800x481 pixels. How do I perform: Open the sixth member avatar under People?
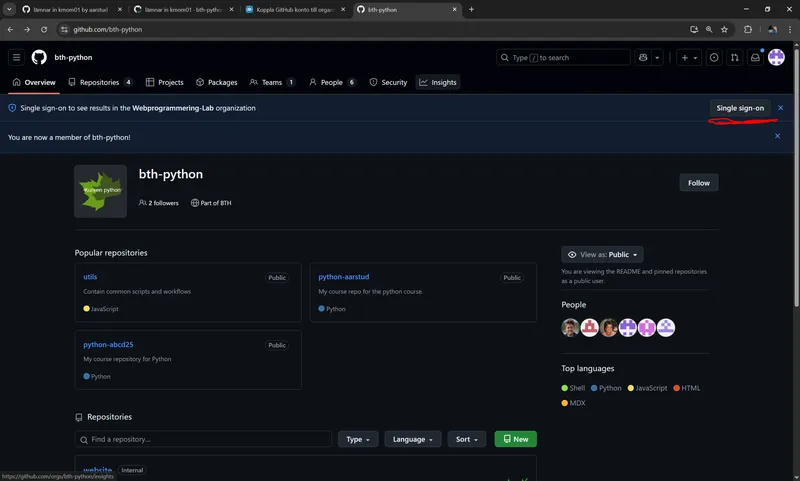coord(666,327)
